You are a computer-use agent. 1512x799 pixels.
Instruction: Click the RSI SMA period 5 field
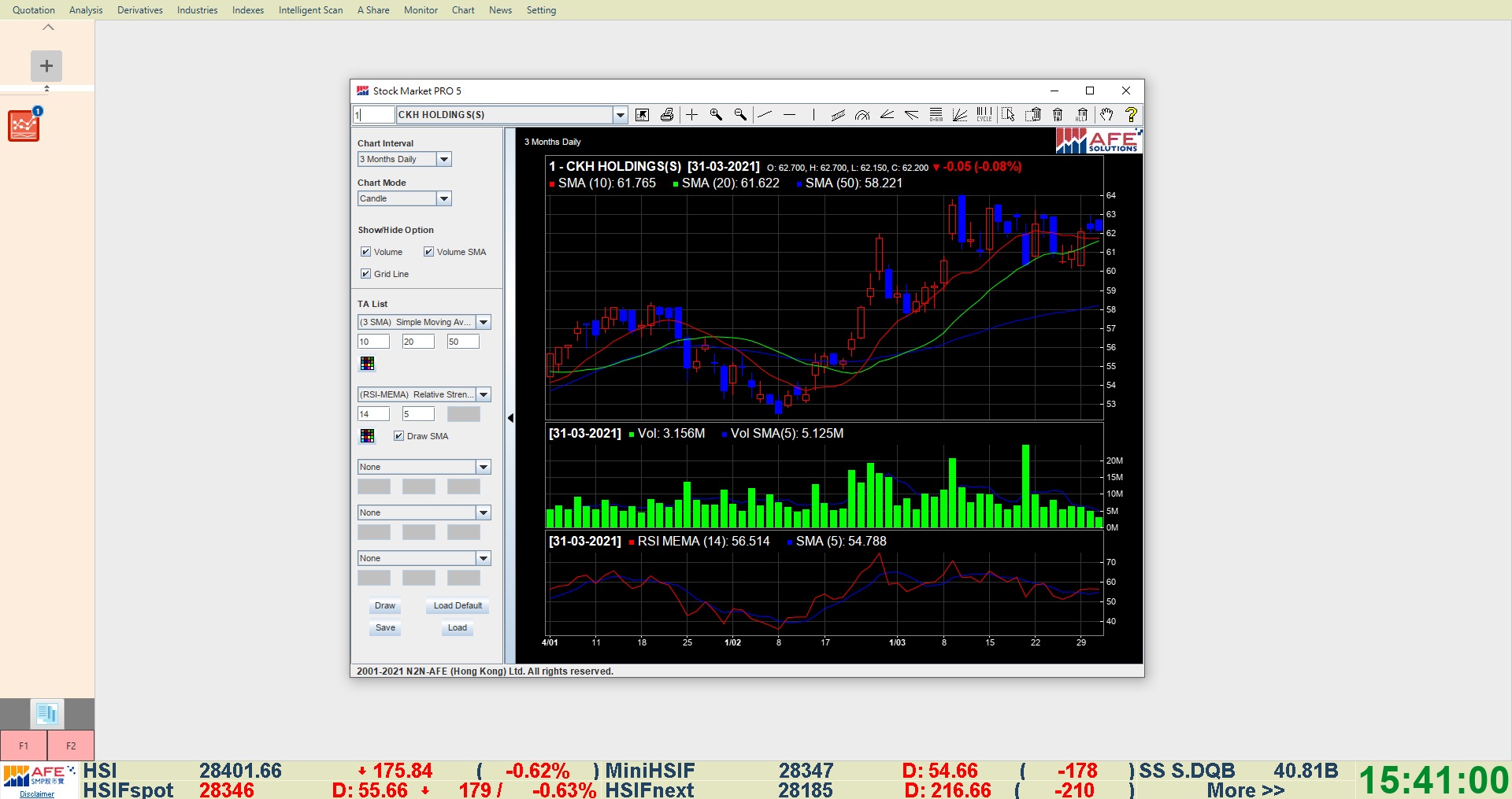coord(418,414)
